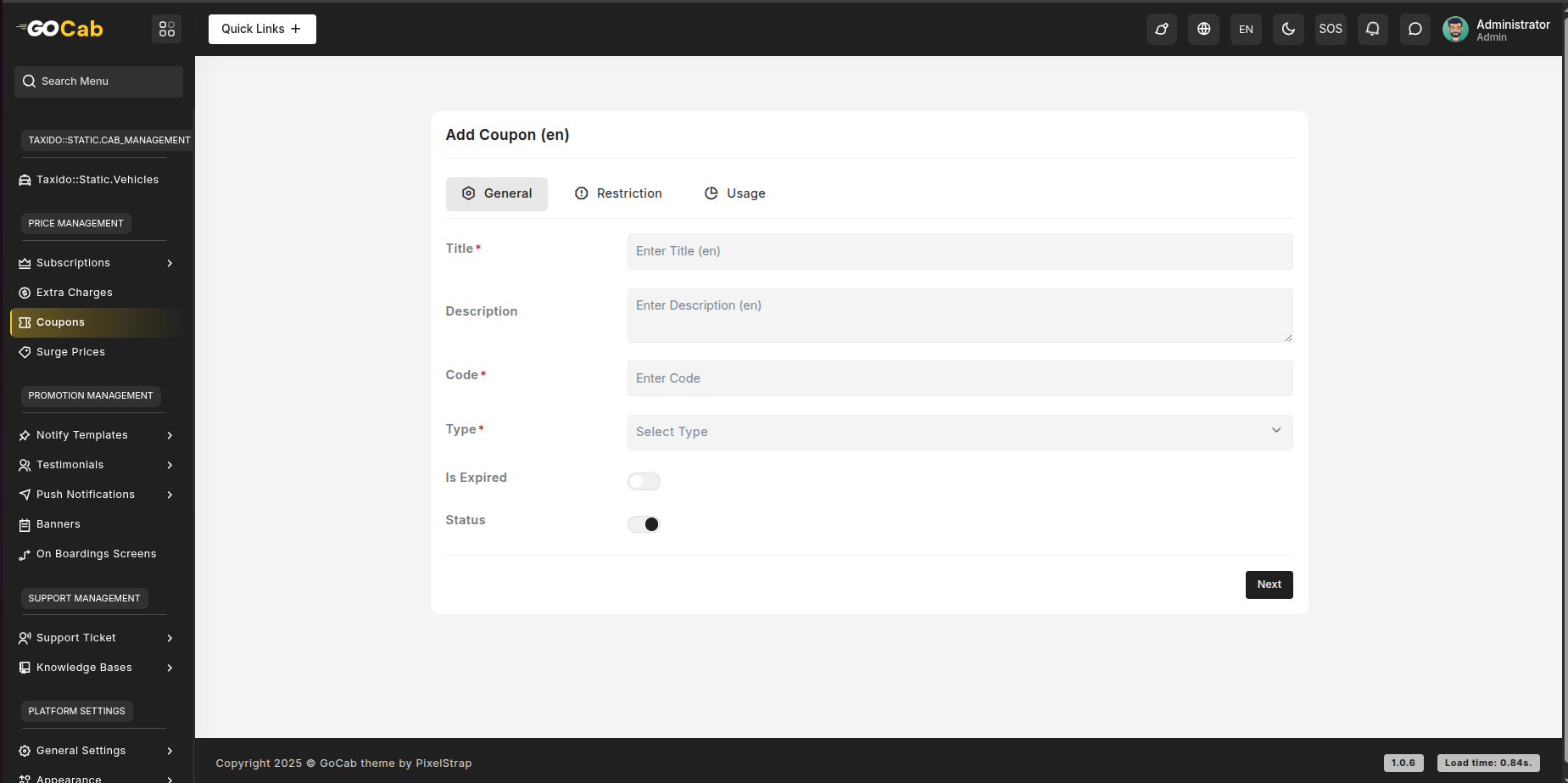Change language with EN selector

pyautogui.click(x=1246, y=29)
